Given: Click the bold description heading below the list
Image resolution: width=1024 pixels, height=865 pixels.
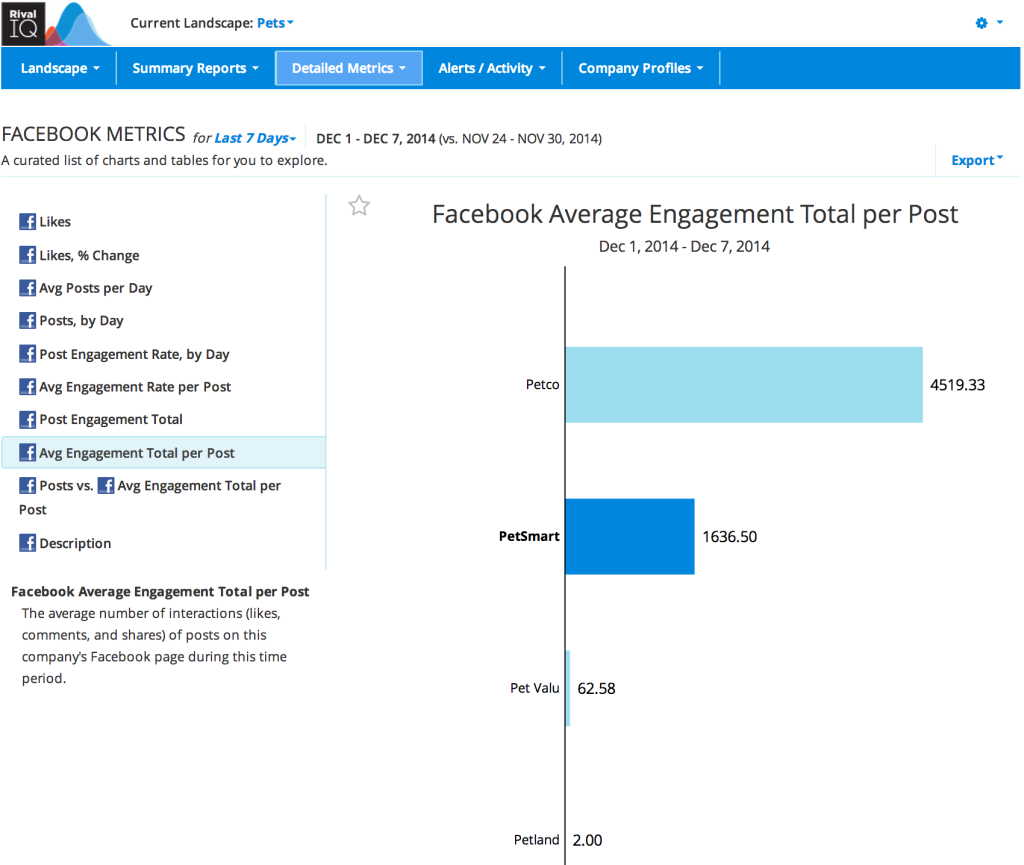Looking at the screenshot, I should click(x=160, y=591).
